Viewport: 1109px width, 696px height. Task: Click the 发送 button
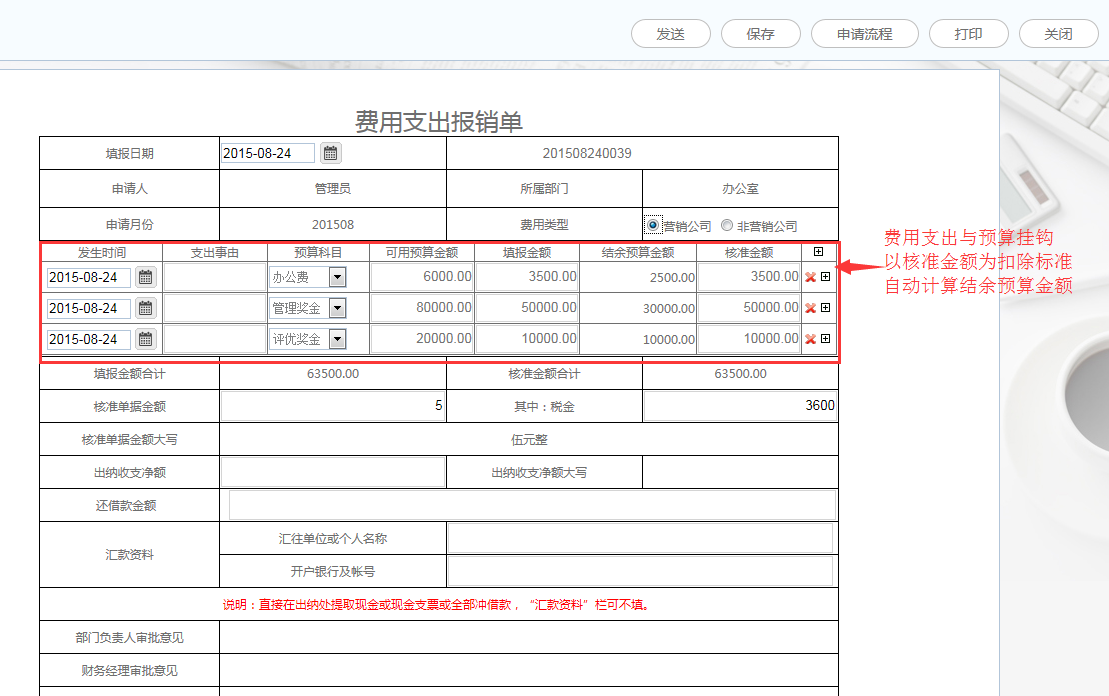[670, 33]
